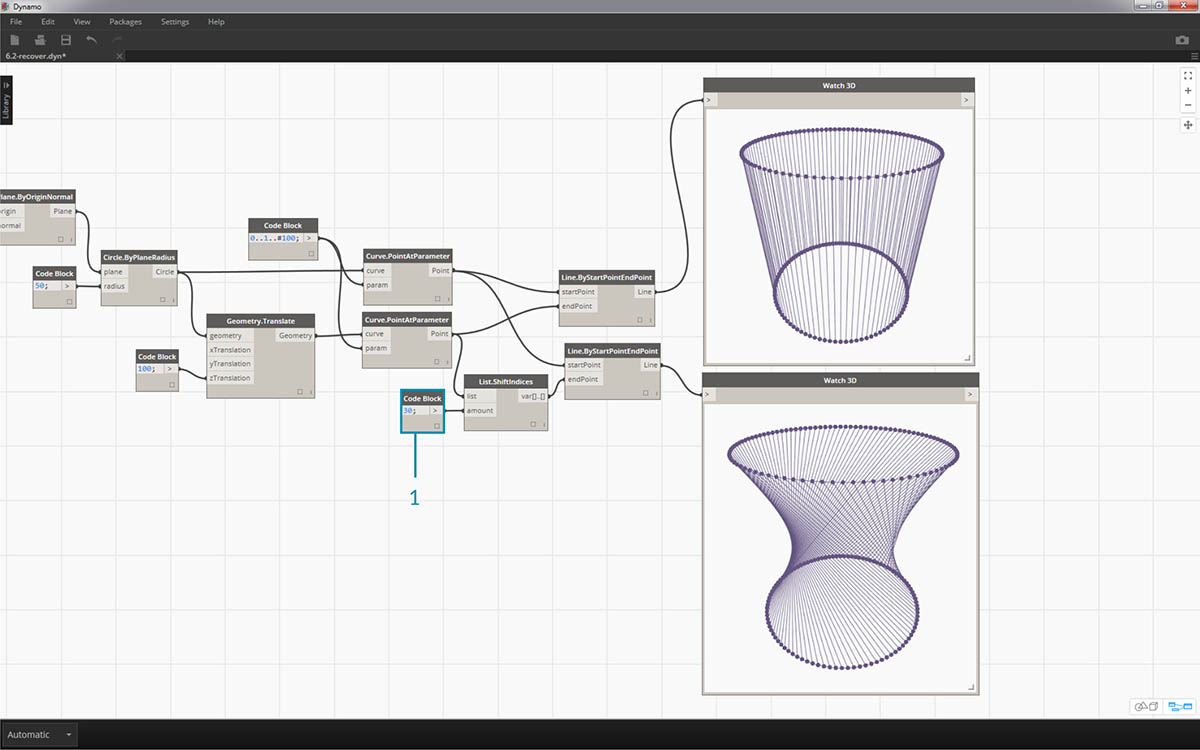Click the List.ShiftIndices node title
The height and width of the screenshot is (750, 1200).
click(x=507, y=382)
